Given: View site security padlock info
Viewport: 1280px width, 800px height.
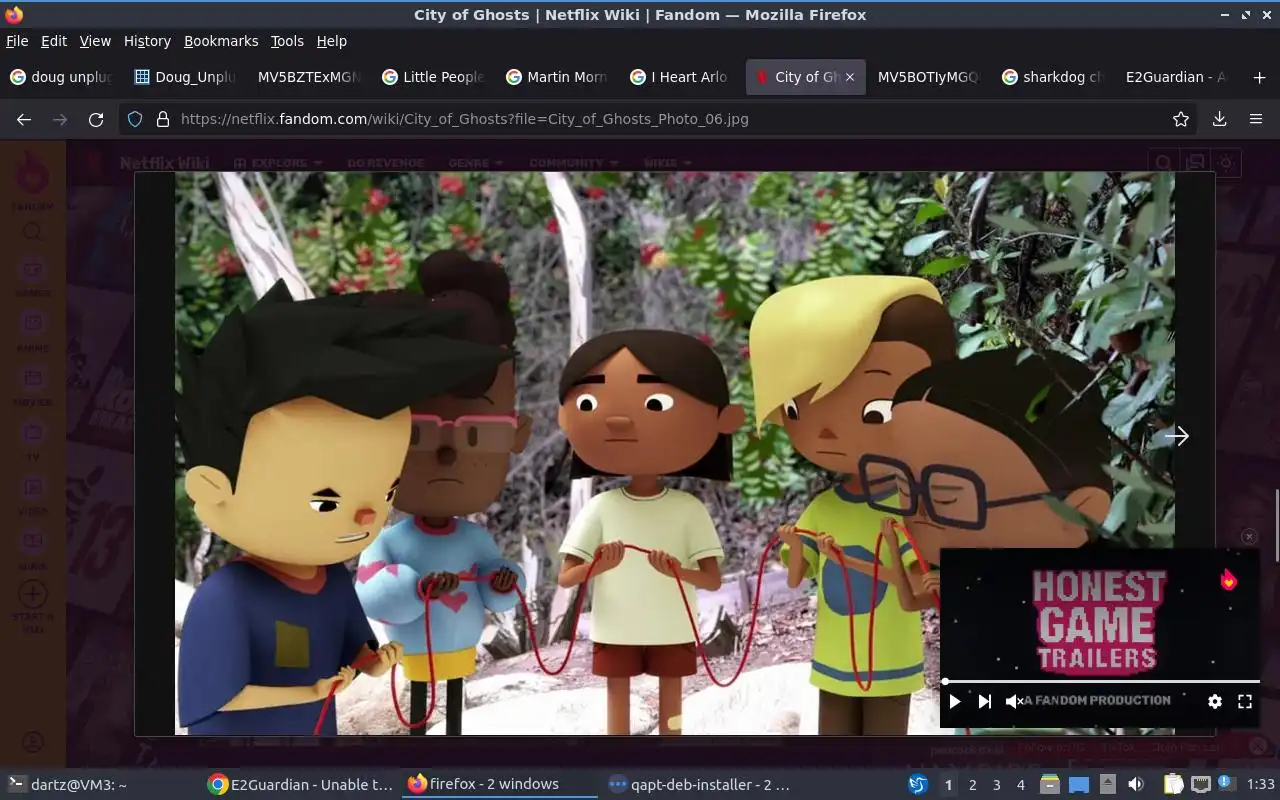Looking at the screenshot, I should click(x=163, y=119).
